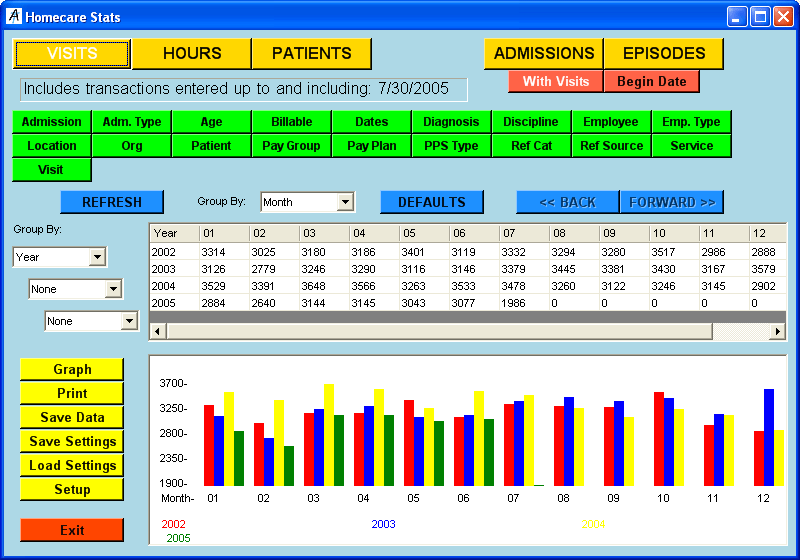Click the 2003 legend label in chart
The height and width of the screenshot is (560, 800).
(383, 524)
